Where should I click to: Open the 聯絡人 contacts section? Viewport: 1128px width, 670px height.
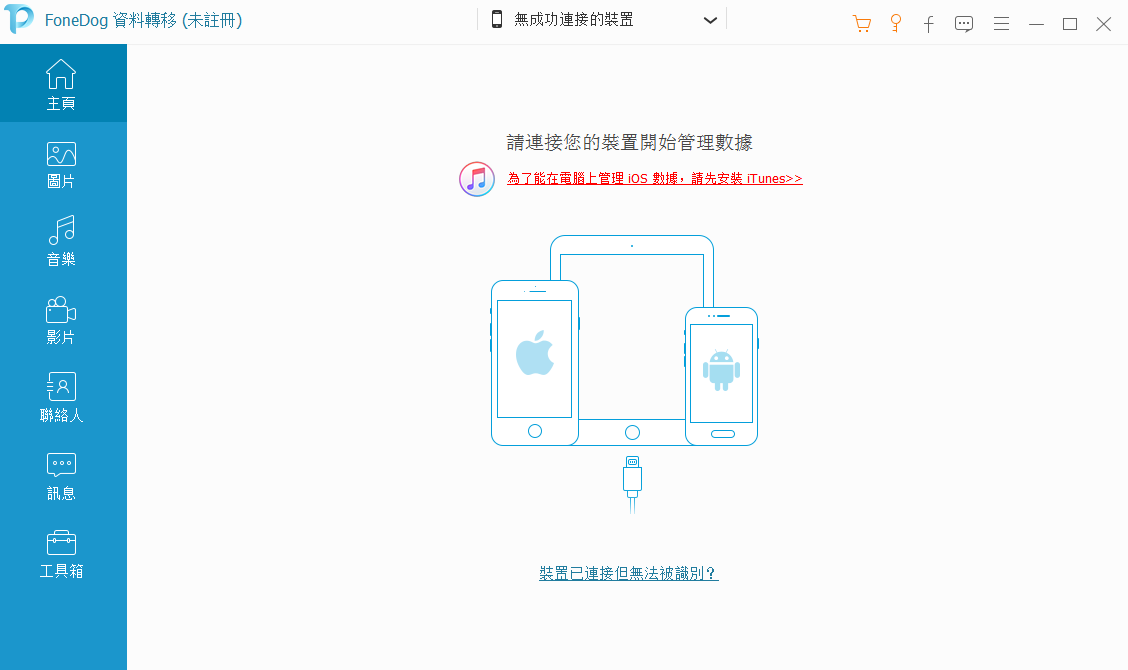click(61, 398)
